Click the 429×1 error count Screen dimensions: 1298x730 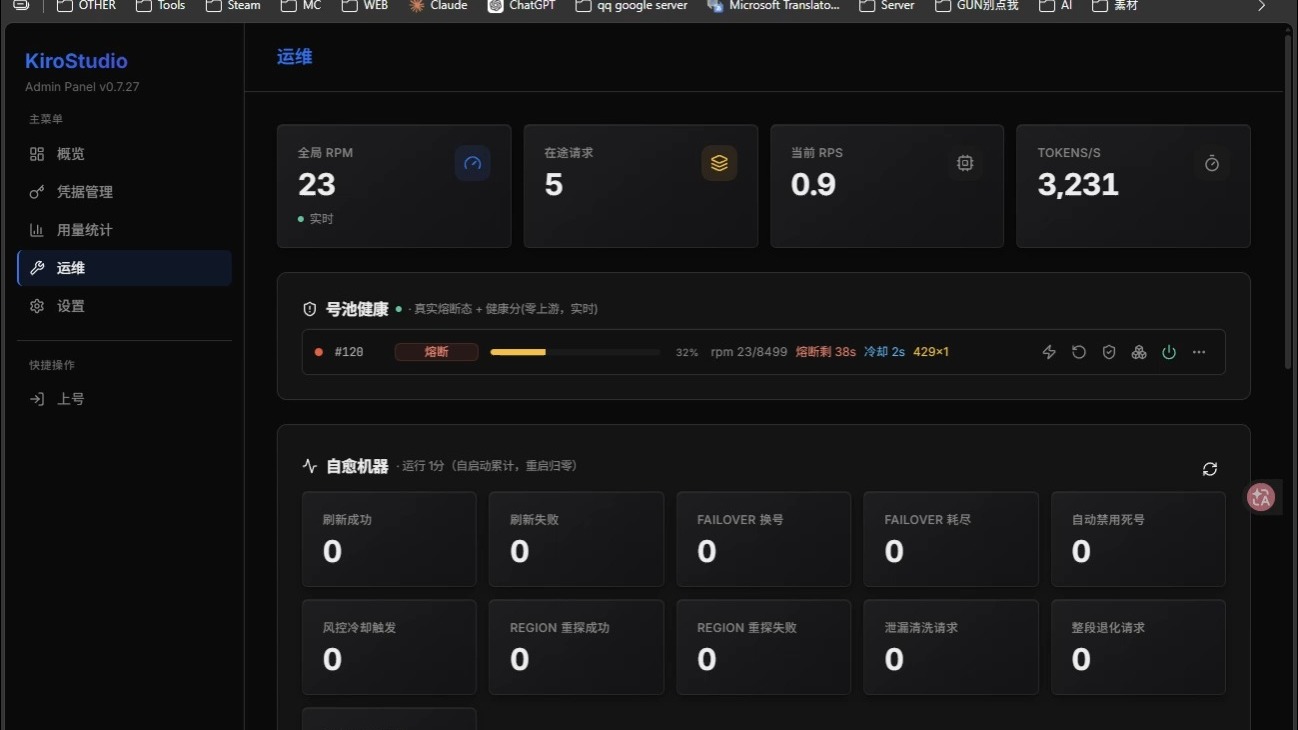coord(931,352)
